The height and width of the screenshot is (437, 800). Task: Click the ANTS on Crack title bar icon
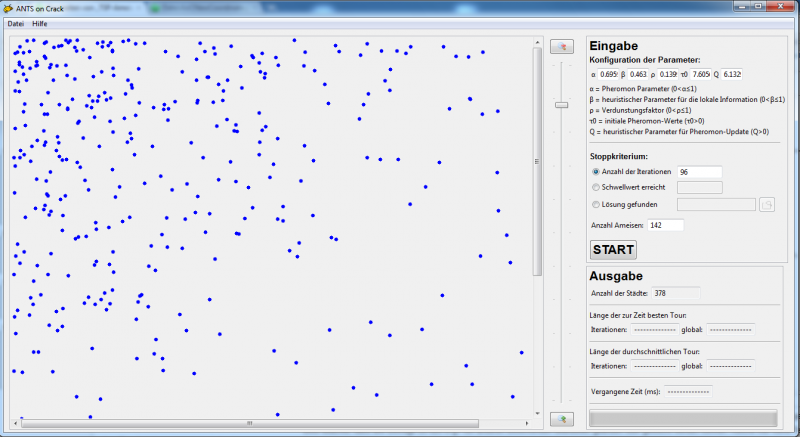(9, 8)
